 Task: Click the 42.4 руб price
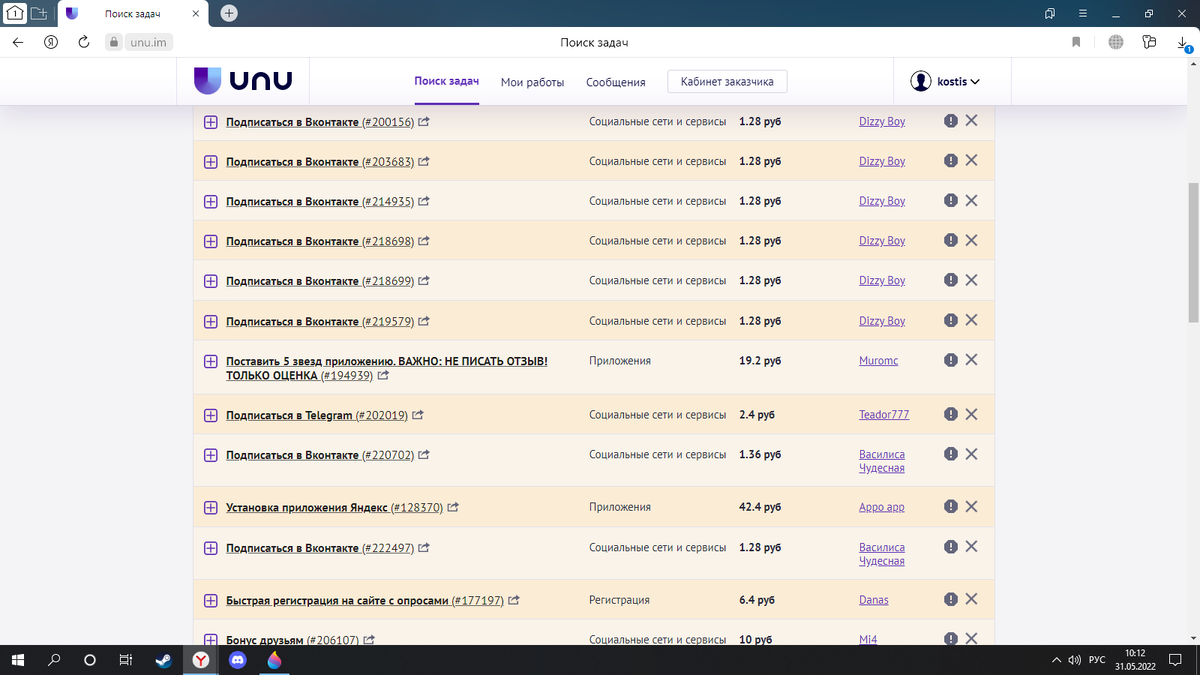point(761,507)
